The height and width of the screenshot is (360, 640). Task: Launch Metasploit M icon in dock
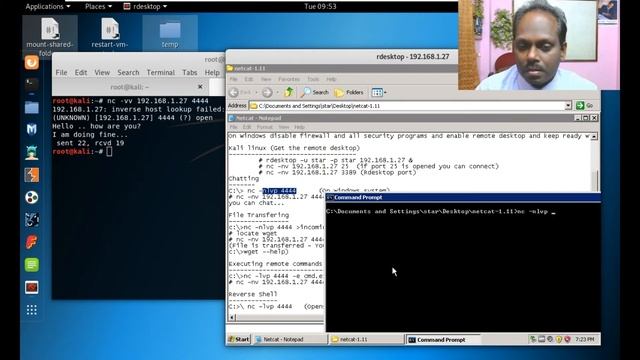pos(32,129)
